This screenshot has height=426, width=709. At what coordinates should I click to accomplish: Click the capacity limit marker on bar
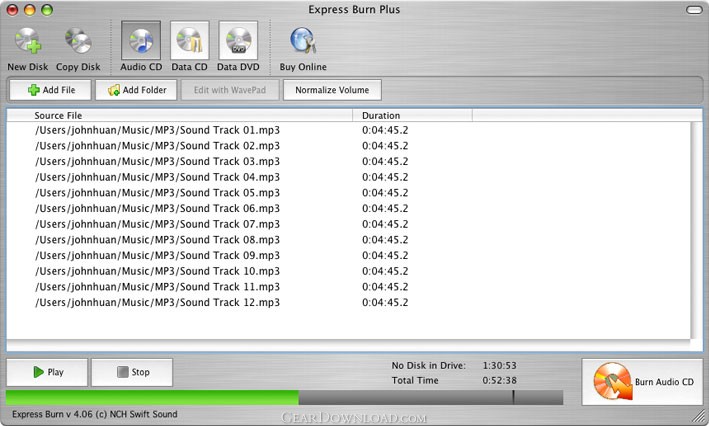513,397
